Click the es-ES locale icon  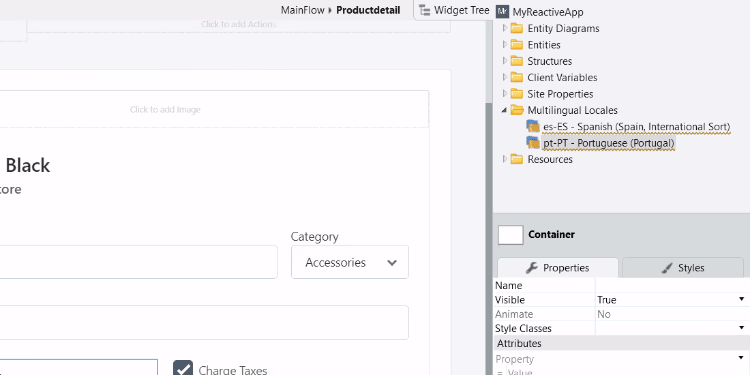click(x=533, y=126)
